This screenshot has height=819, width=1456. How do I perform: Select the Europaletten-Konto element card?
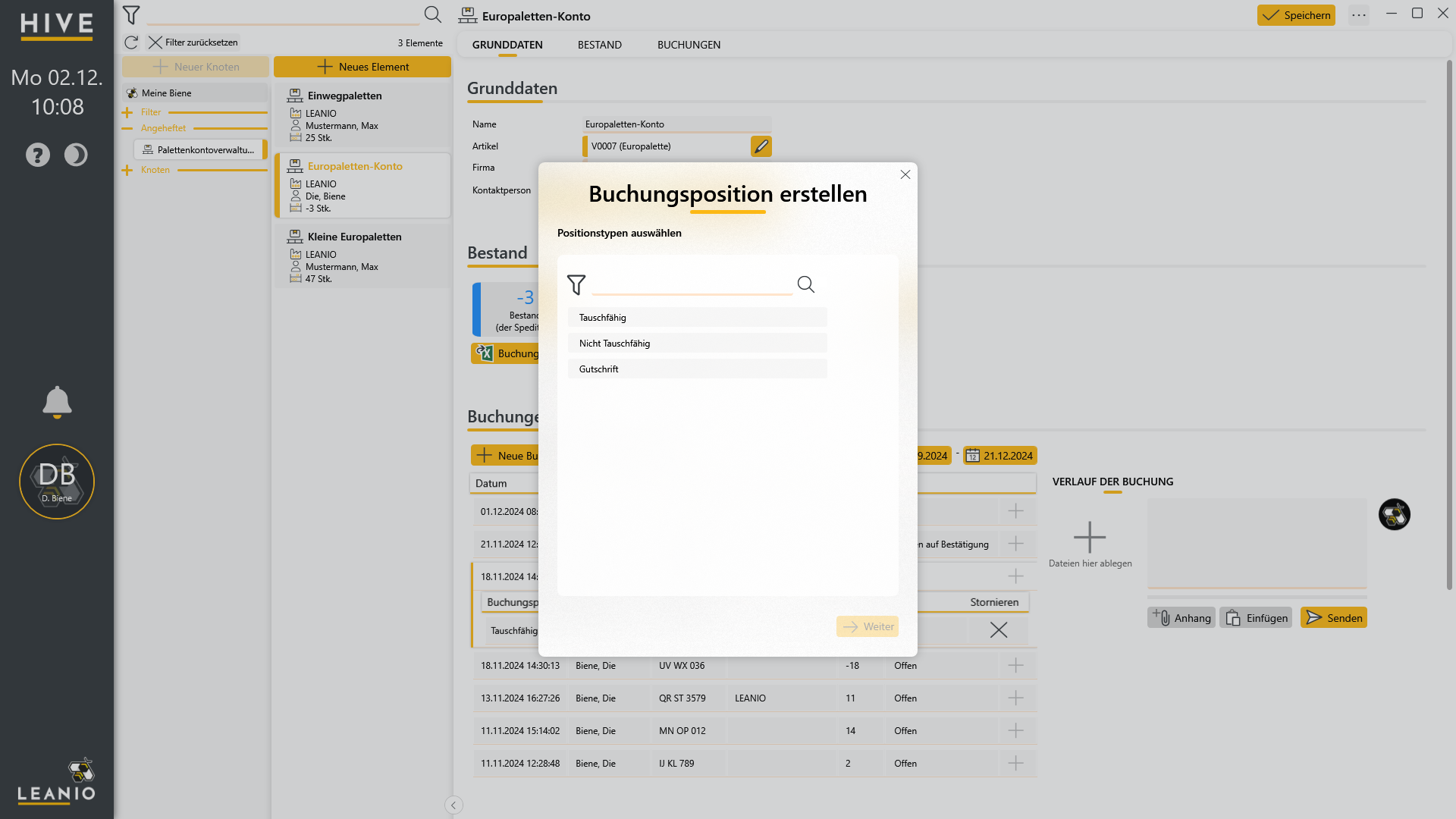tap(362, 186)
